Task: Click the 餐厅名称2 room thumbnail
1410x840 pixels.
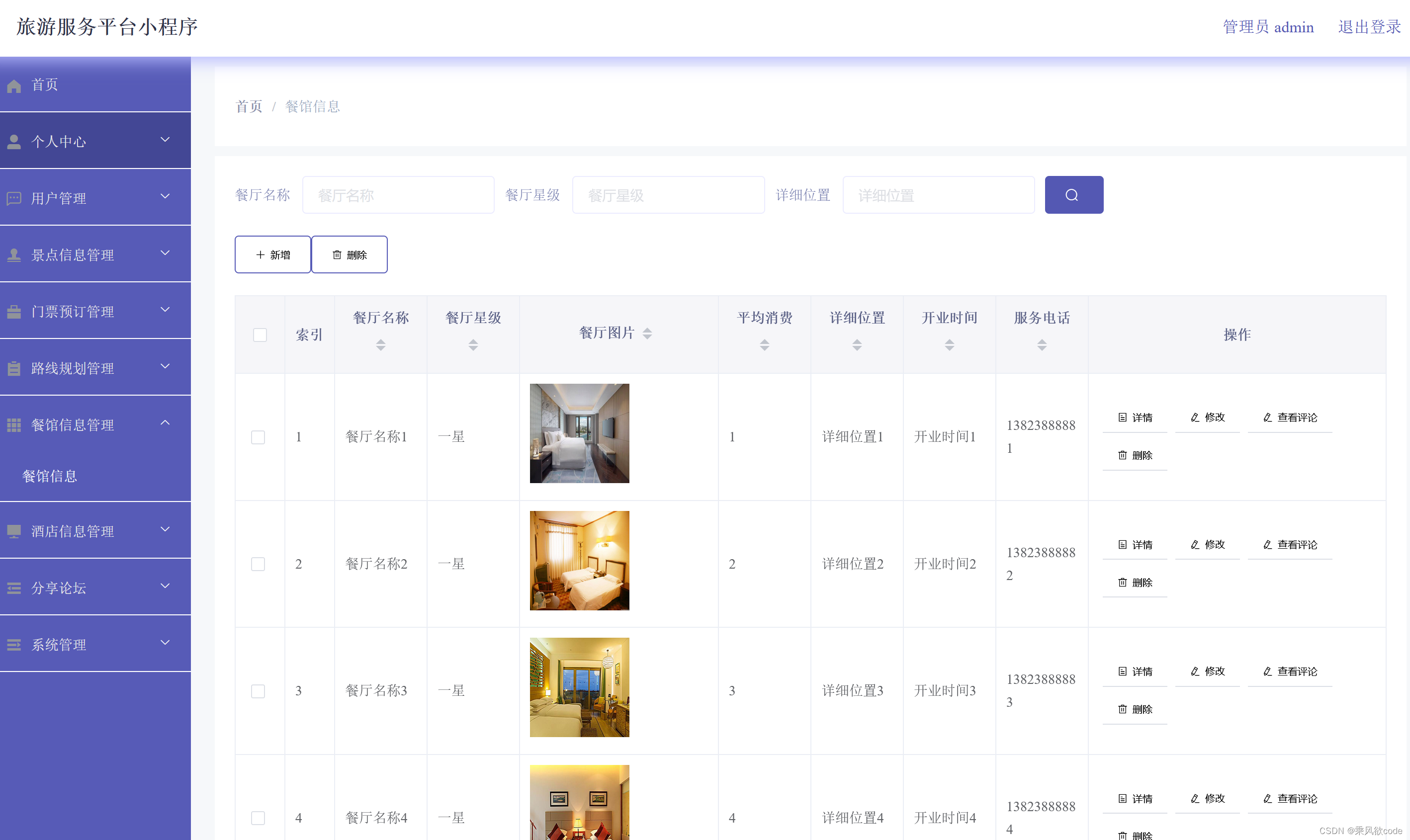Action: [x=579, y=560]
